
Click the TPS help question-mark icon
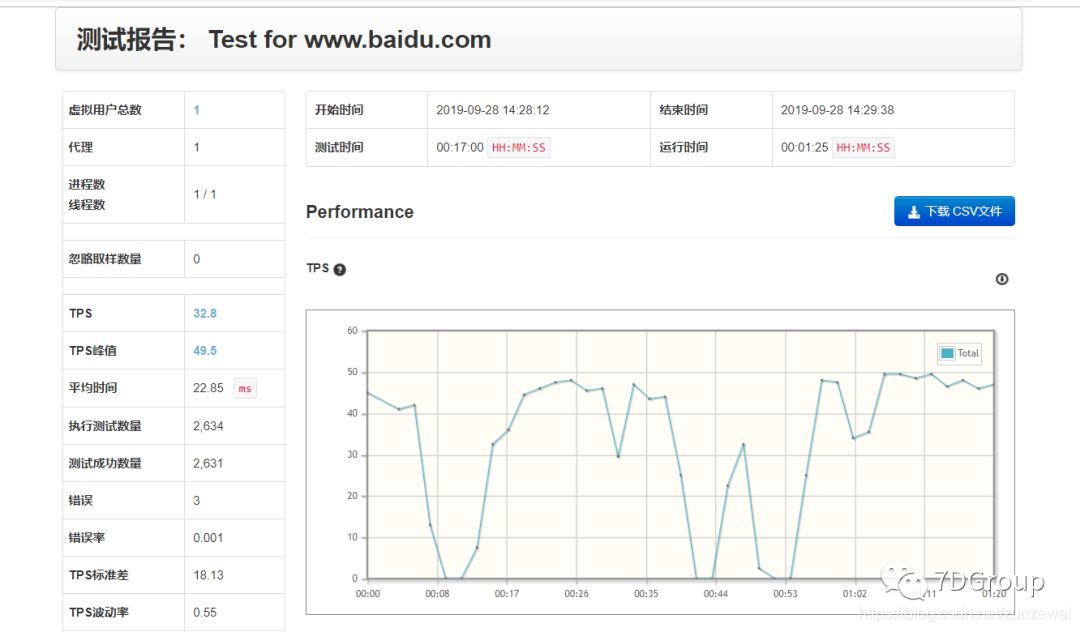coord(340,269)
